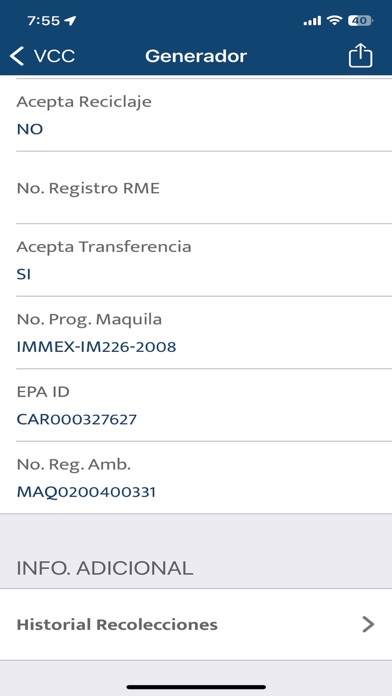
Task: Select the Generador title
Action: coord(196,56)
